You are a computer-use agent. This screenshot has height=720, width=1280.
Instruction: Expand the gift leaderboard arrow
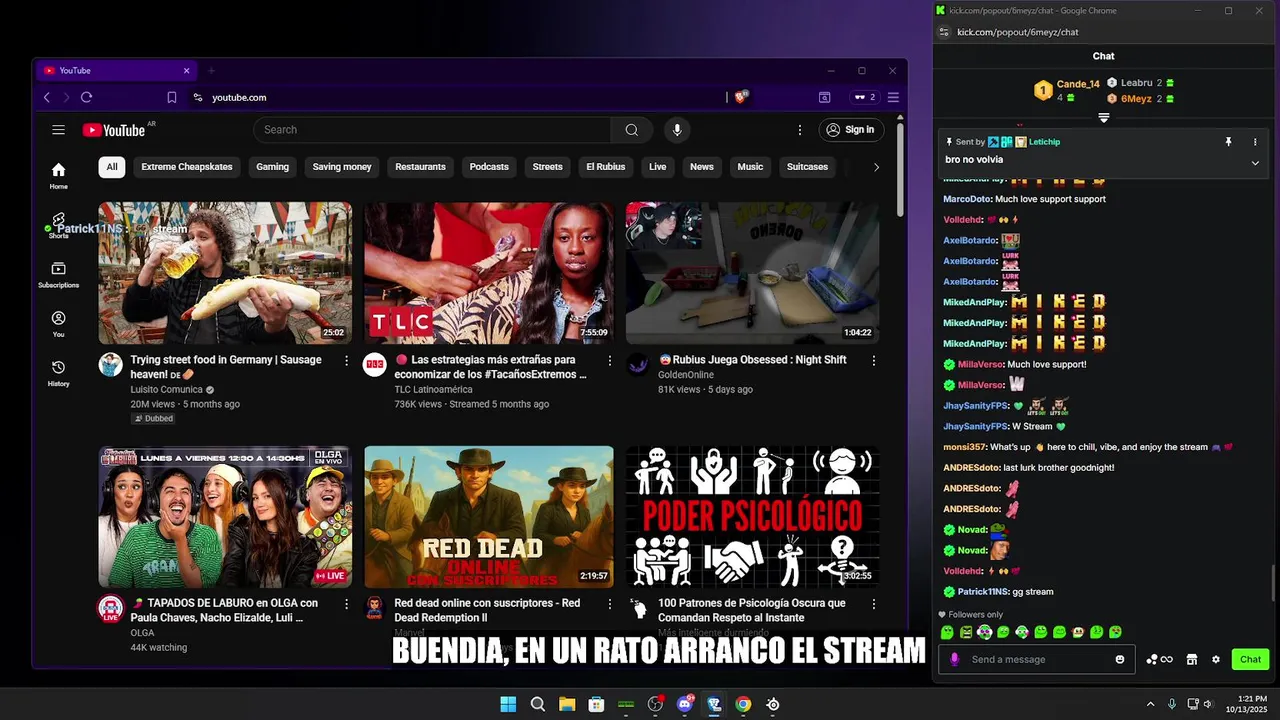(1104, 118)
